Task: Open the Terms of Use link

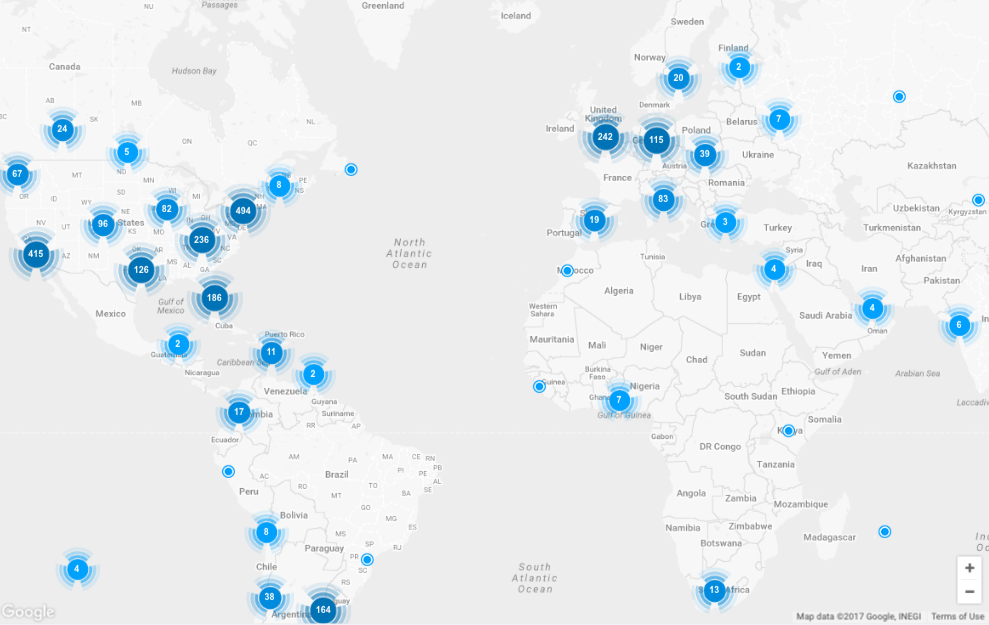Action: pyautogui.click(x=957, y=616)
